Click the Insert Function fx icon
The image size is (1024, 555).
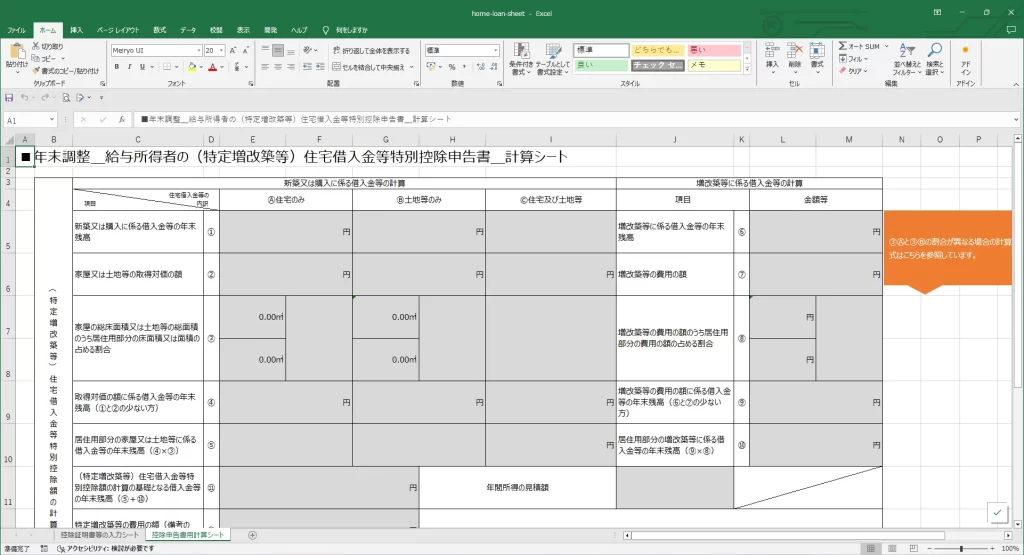click(x=121, y=118)
